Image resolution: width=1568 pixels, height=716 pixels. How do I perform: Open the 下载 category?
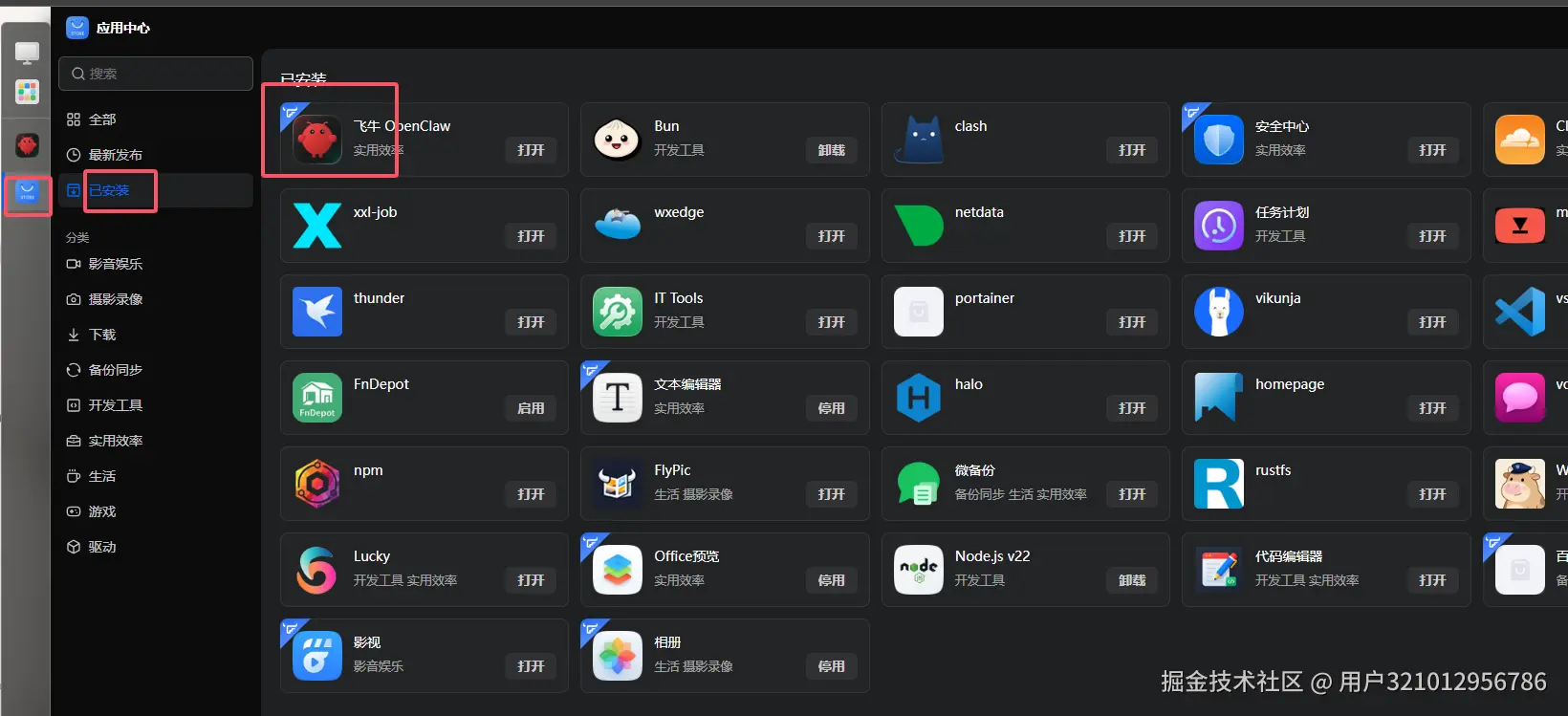click(156, 335)
